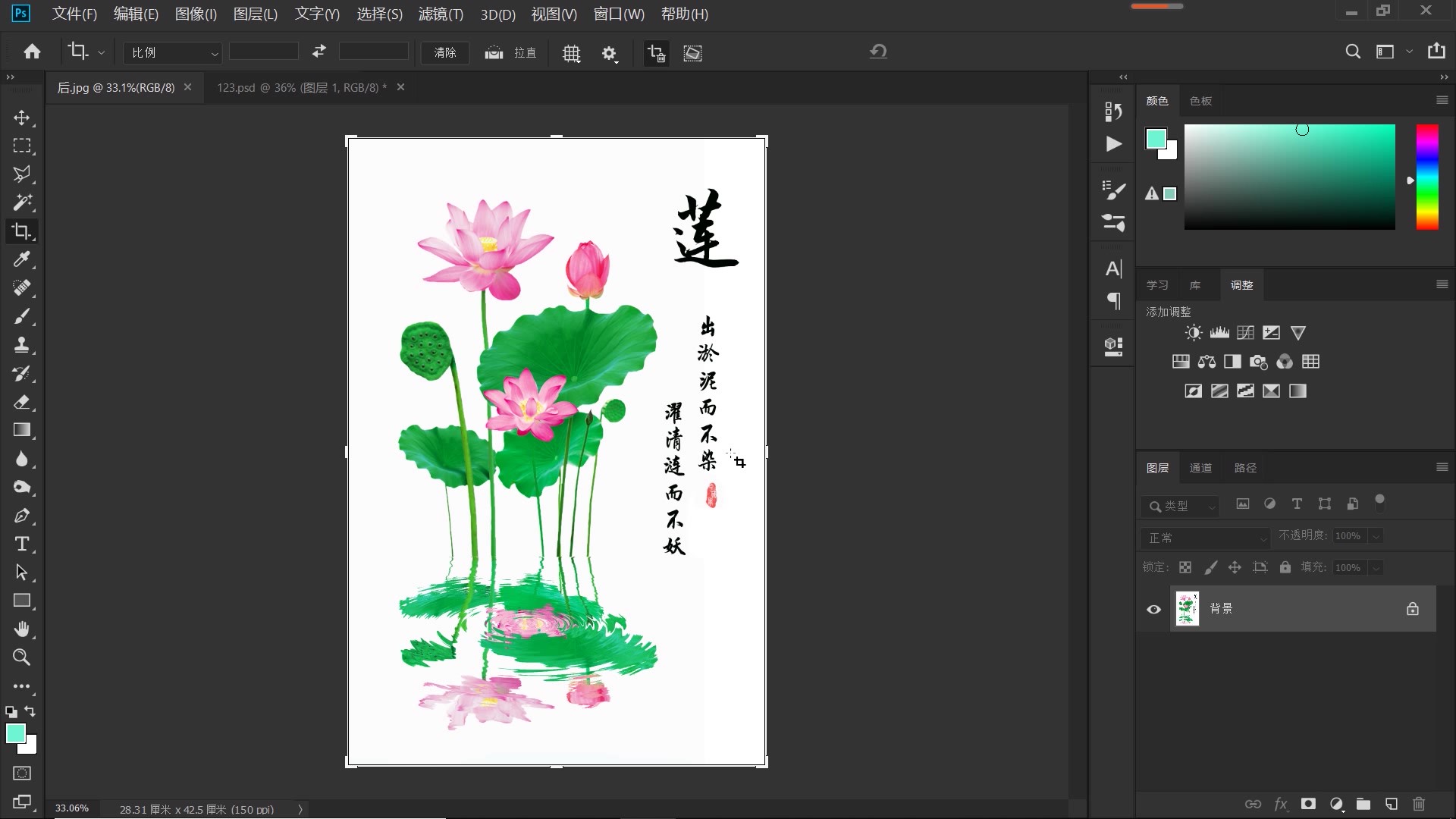Open the 滤镜 menu
This screenshot has width=1456, height=819.
coord(440,14)
